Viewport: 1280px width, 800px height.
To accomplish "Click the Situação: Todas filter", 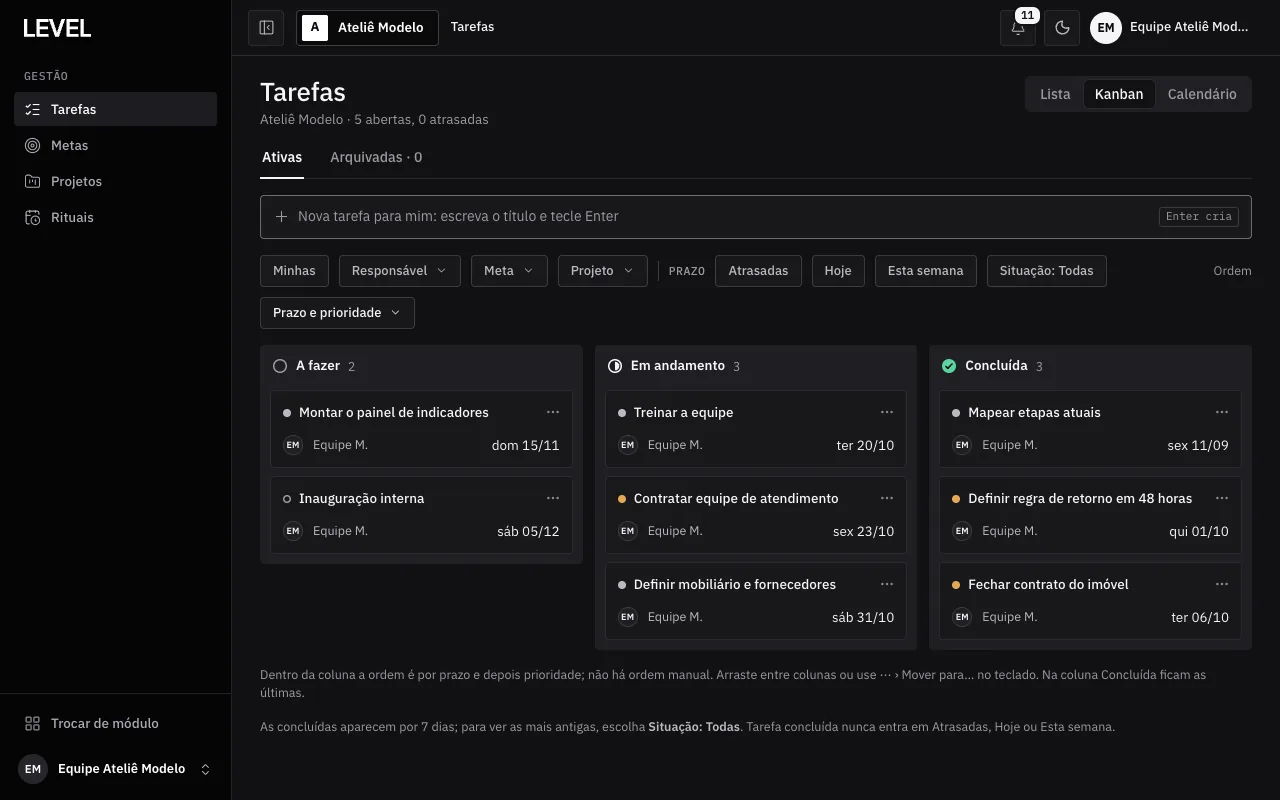I will pyautogui.click(x=1046, y=271).
